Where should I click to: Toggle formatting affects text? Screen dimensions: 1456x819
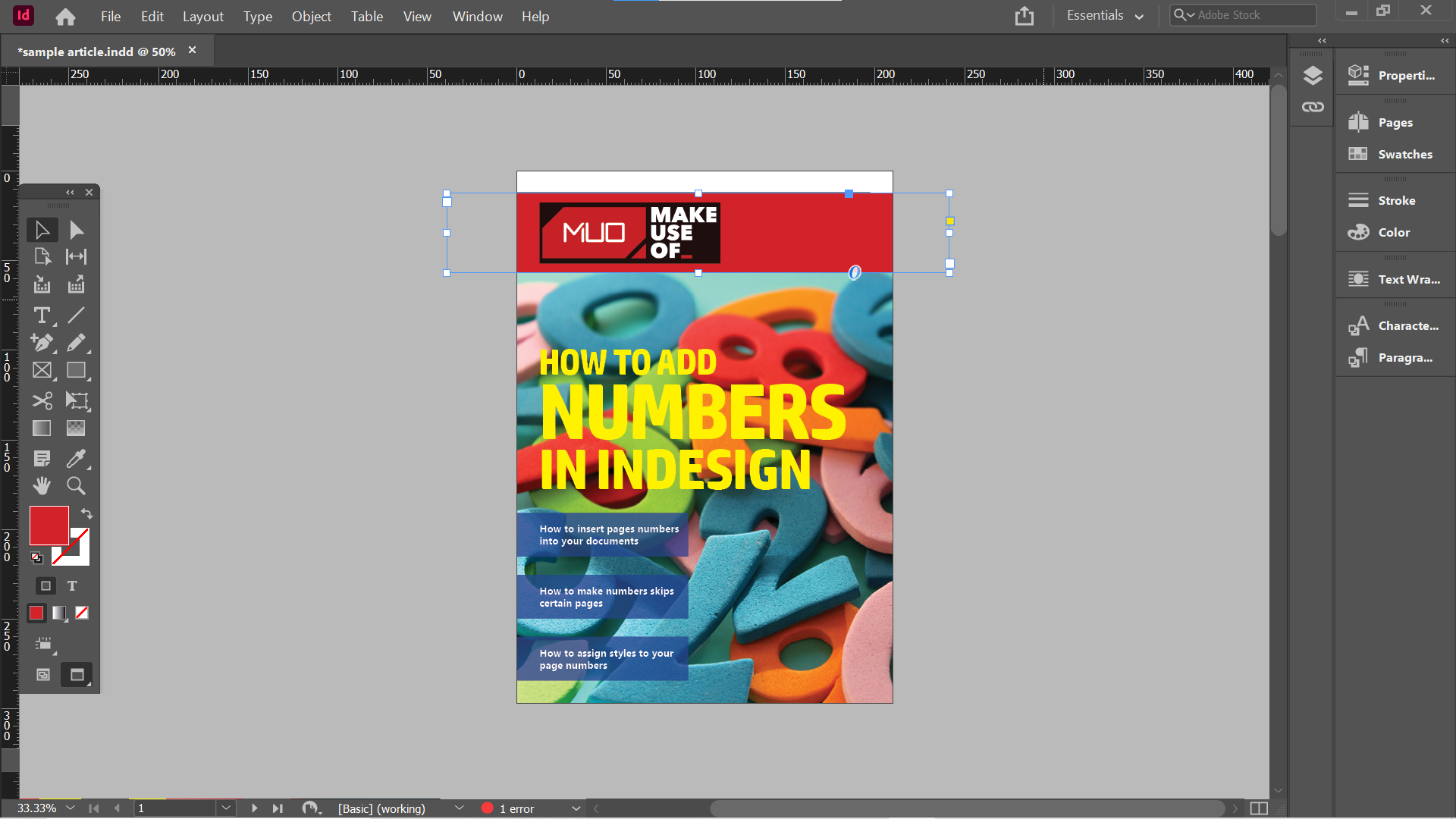pos(71,585)
